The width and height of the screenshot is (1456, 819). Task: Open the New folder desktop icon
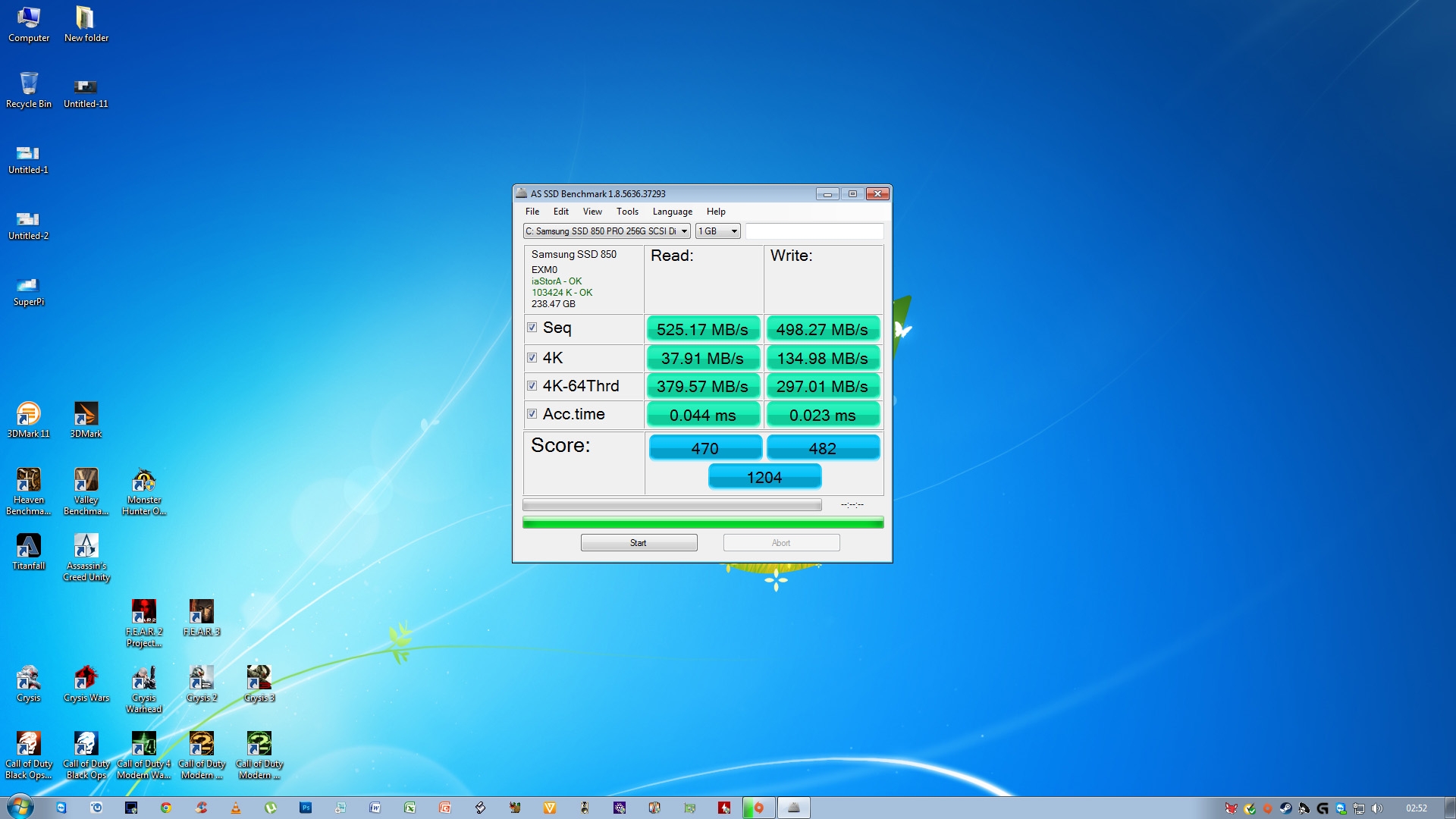click(x=86, y=24)
